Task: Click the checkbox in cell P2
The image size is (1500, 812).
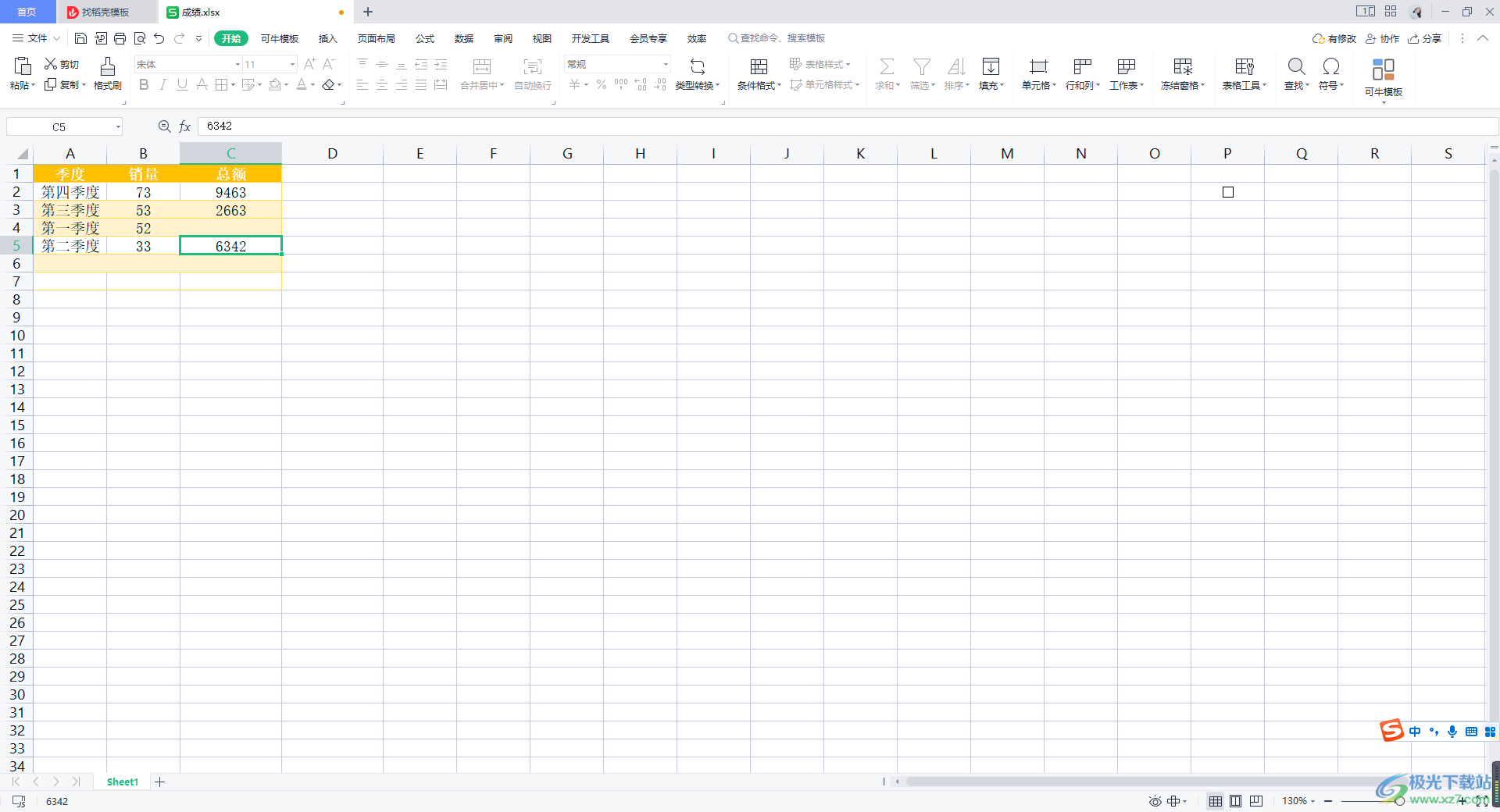Action: [1228, 192]
